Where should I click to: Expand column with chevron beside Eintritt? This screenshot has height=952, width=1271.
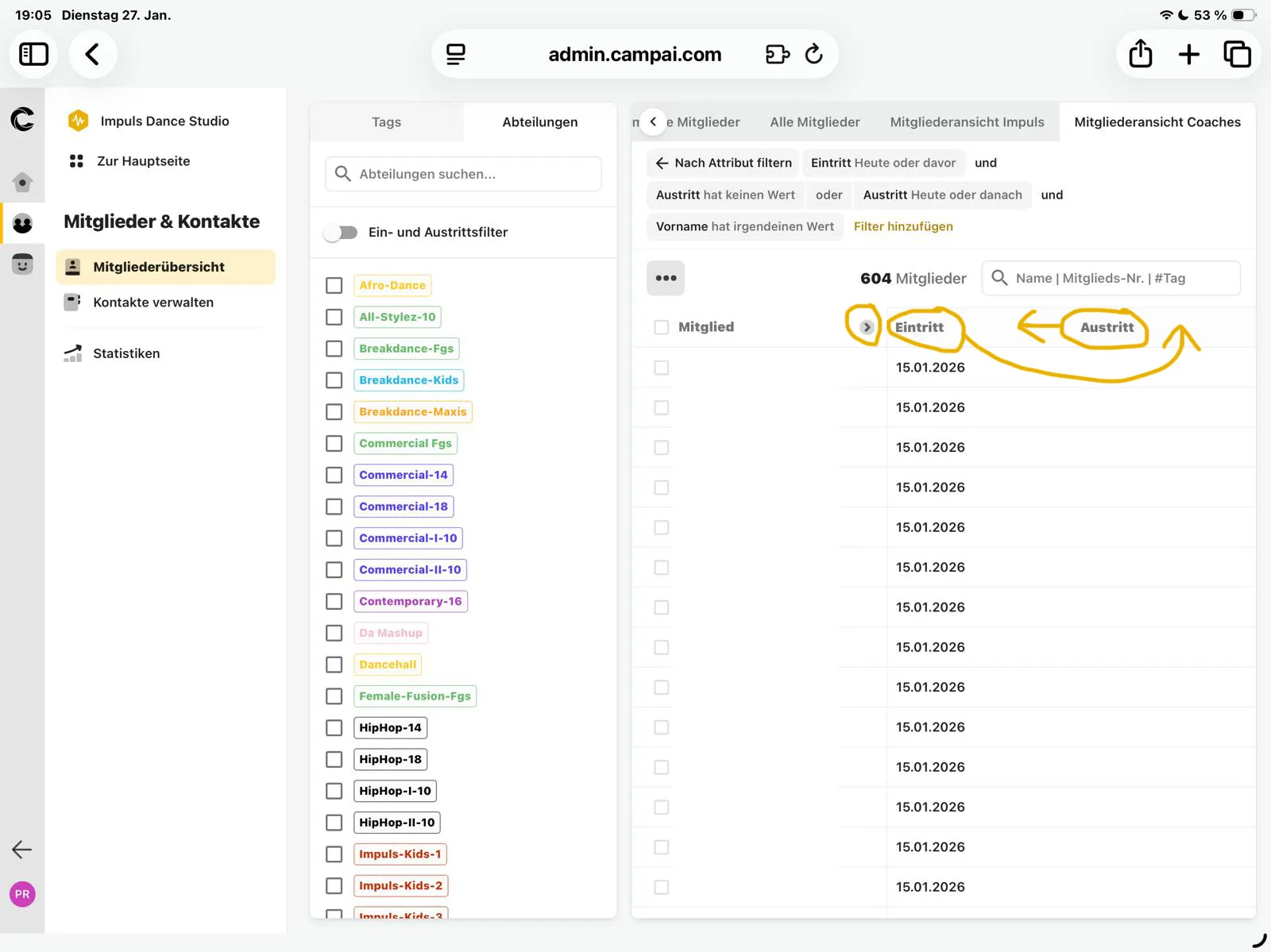click(x=867, y=327)
